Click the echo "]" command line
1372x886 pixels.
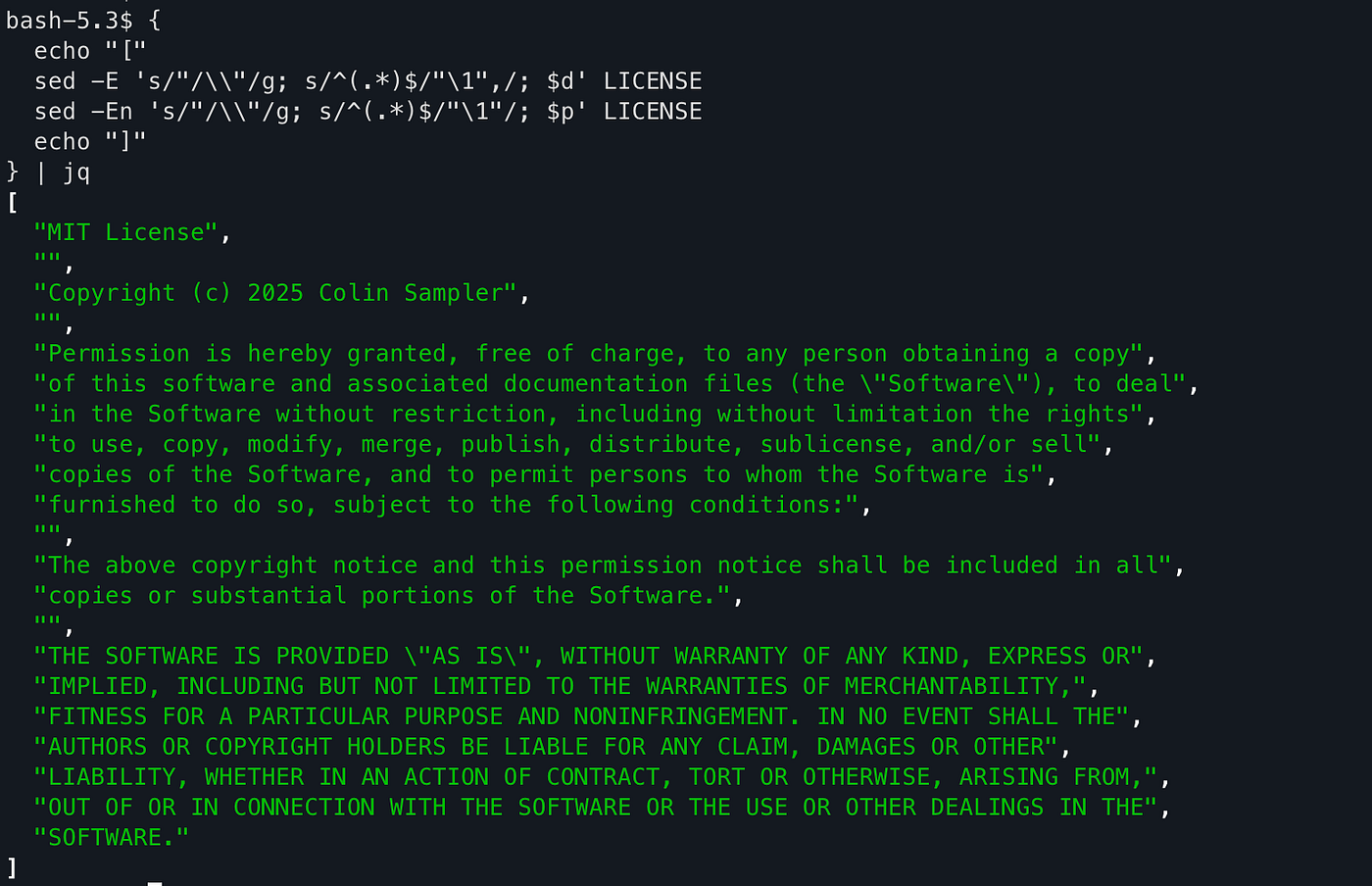[x=90, y=142]
